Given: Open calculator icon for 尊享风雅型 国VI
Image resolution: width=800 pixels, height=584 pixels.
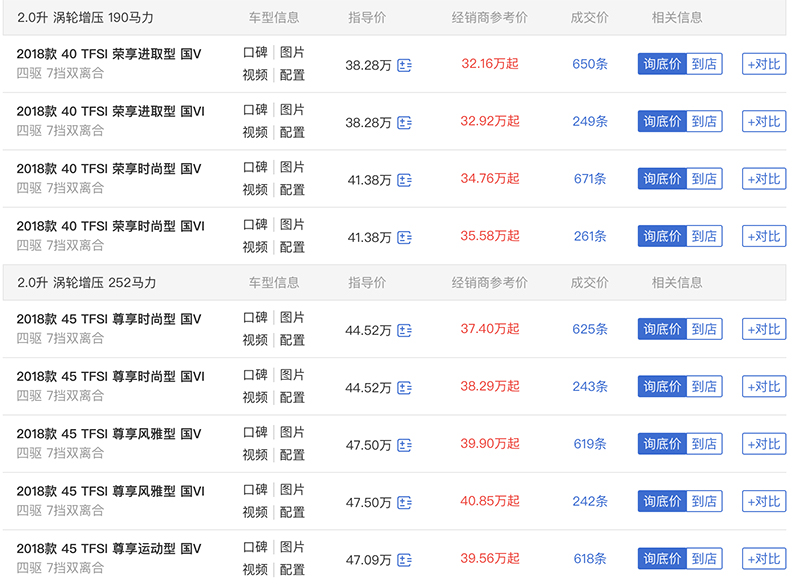Looking at the screenshot, I should tap(404, 503).
